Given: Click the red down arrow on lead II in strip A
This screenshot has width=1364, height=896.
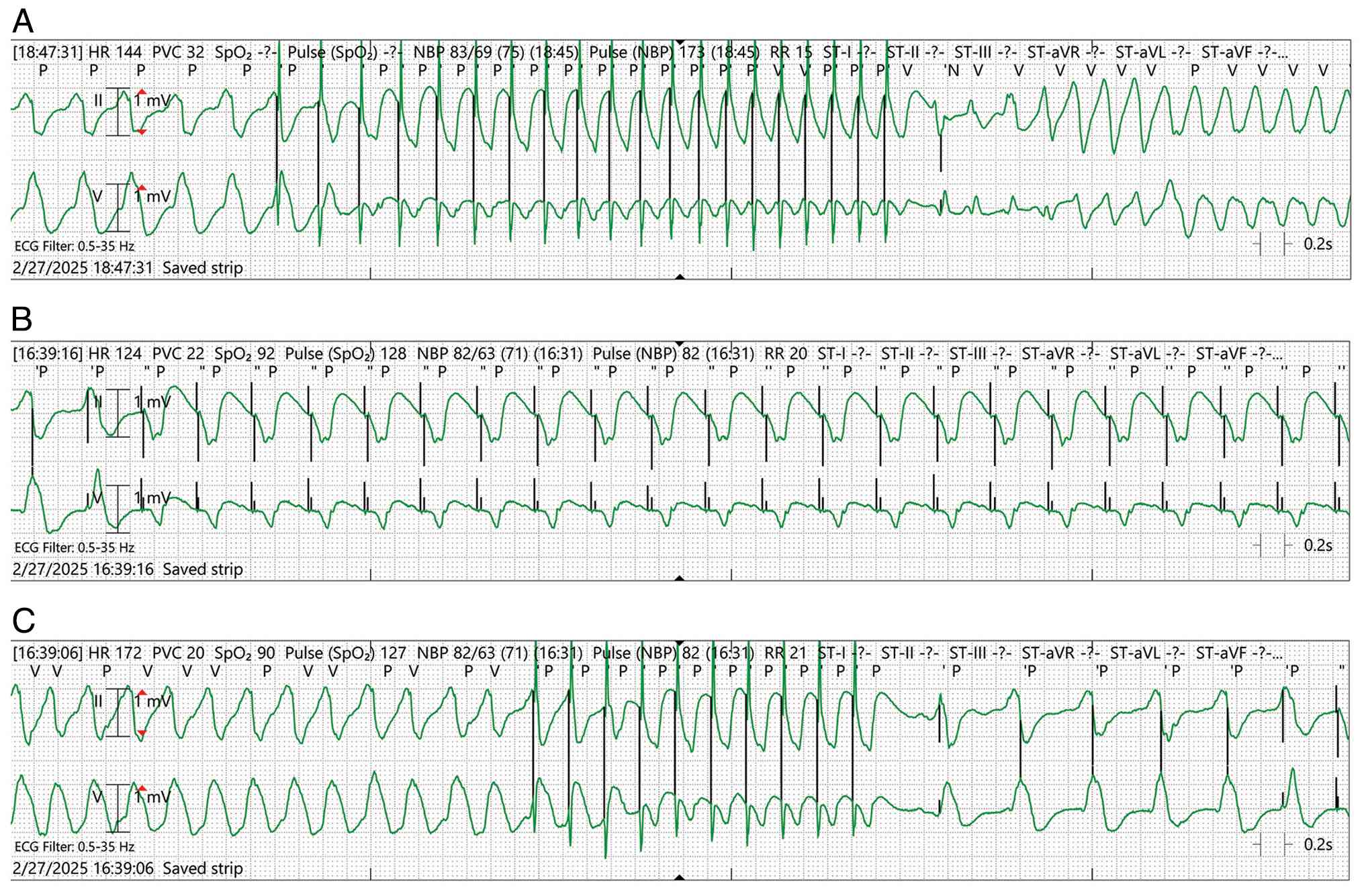Looking at the screenshot, I should tap(142, 132).
